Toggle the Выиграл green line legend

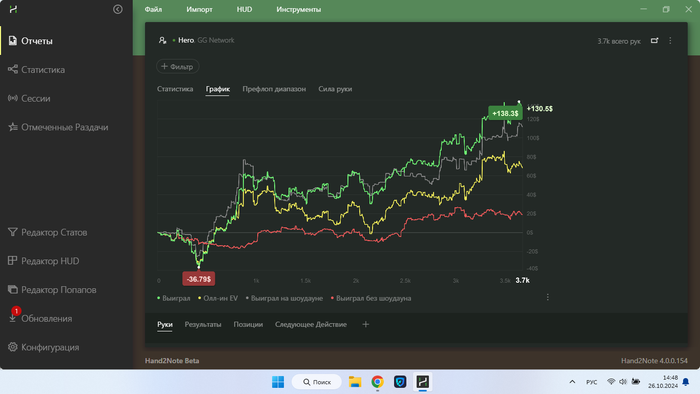174,298
